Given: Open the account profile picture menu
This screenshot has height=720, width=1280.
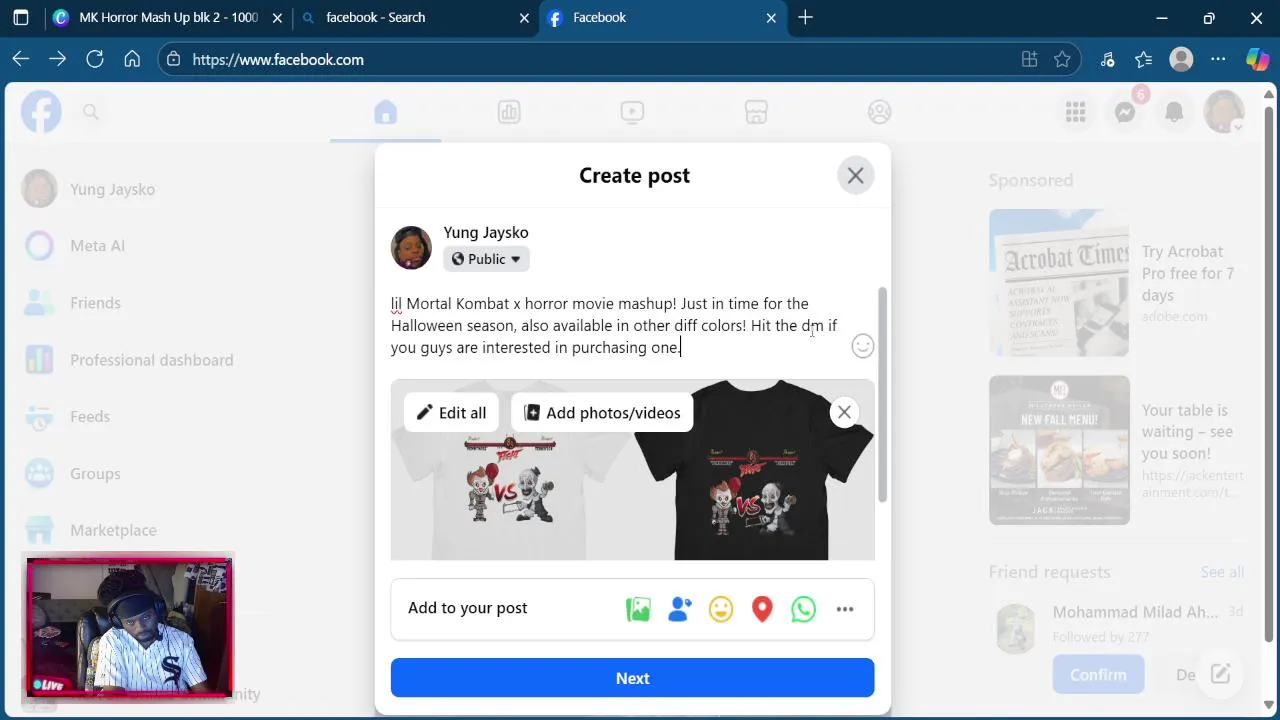Looking at the screenshot, I should [x=1223, y=112].
